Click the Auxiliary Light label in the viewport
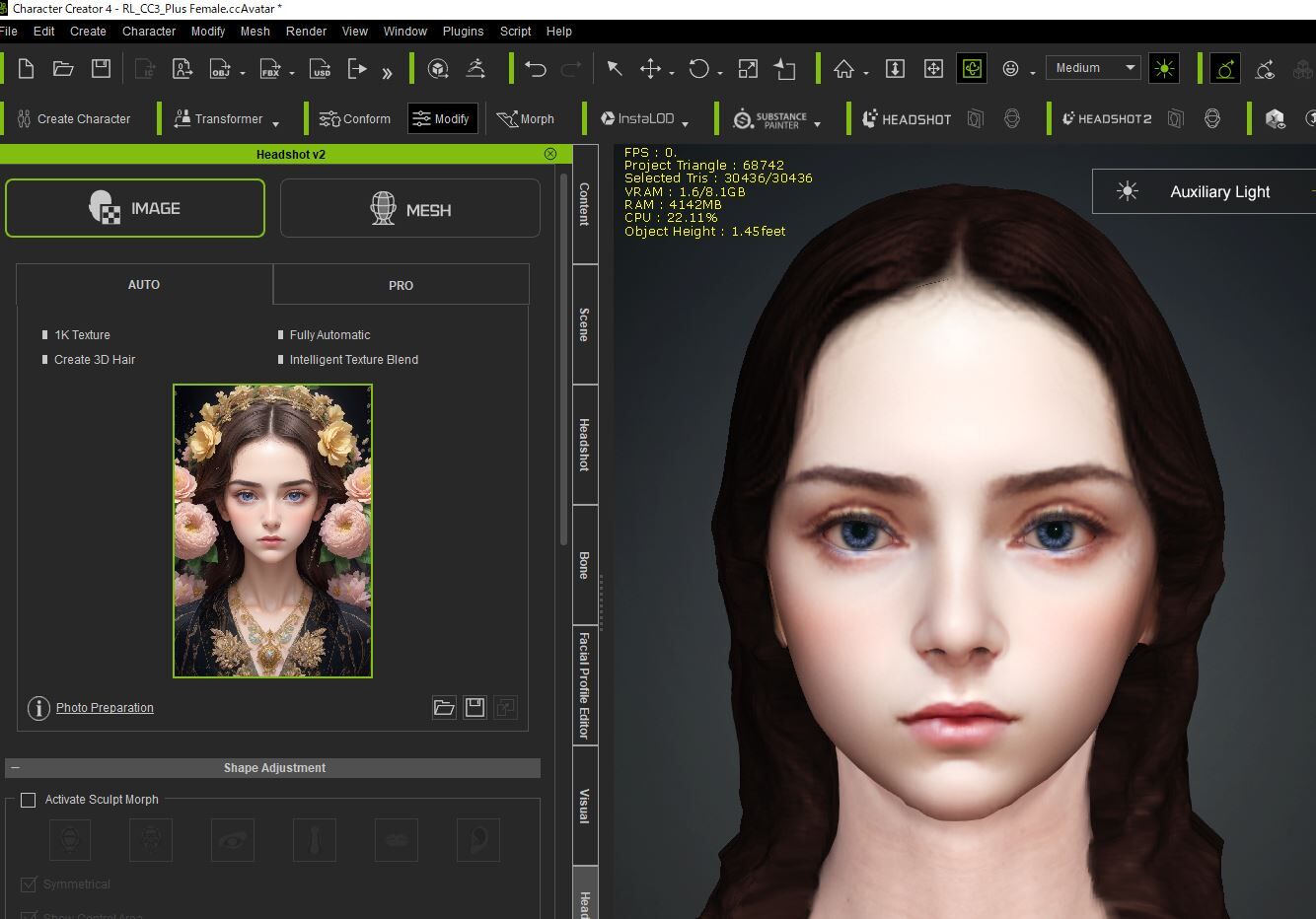 tap(1219, 192)
